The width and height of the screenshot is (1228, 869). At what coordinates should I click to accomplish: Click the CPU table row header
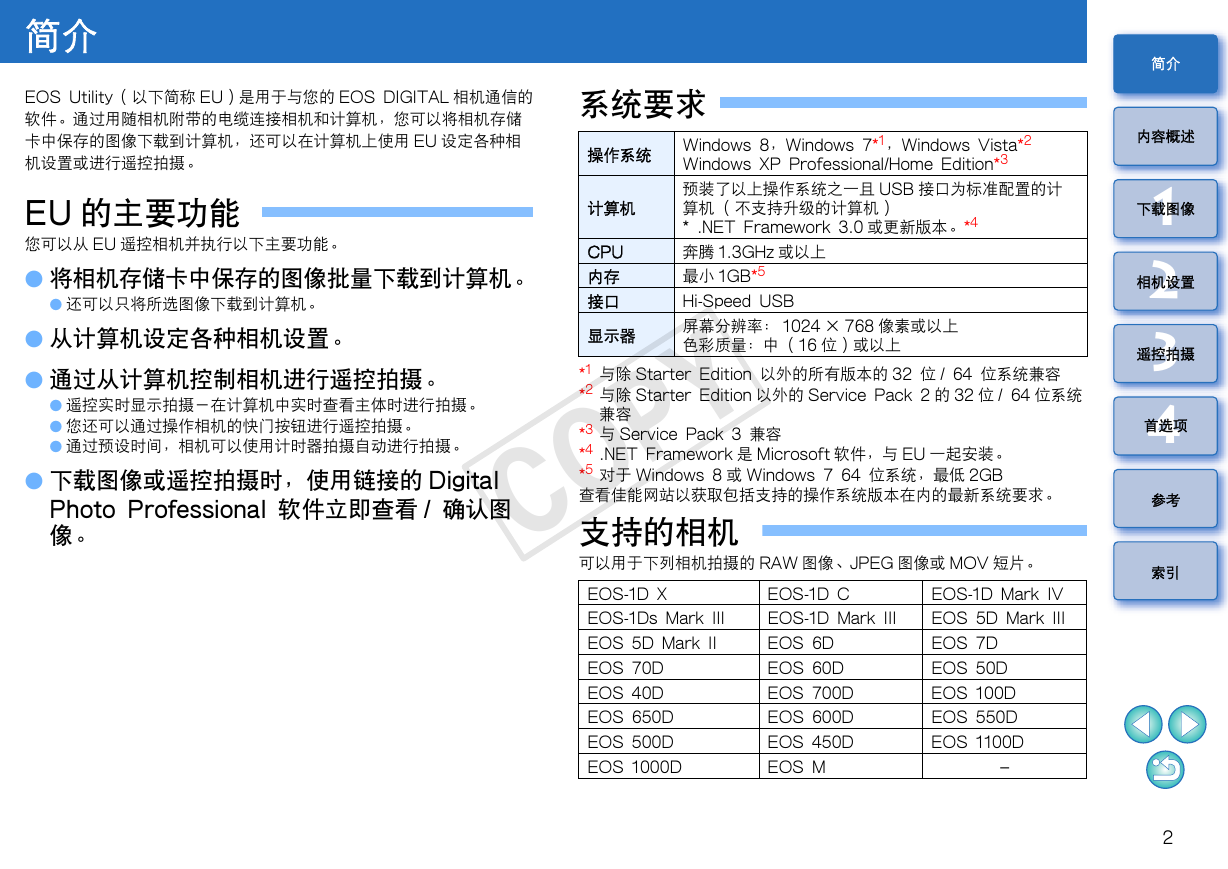(629, 252)
